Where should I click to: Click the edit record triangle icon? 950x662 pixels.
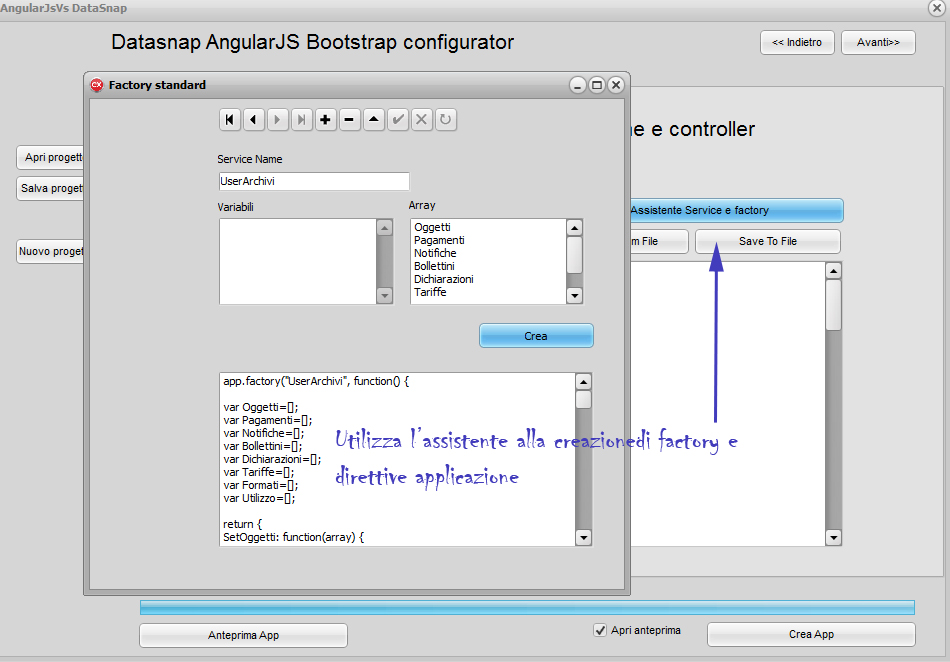click(374, 120)
